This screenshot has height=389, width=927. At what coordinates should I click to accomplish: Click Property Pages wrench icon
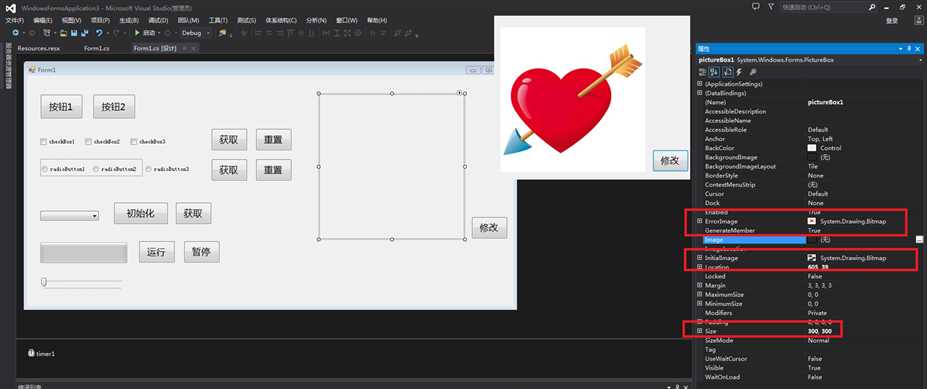point(753,72)
